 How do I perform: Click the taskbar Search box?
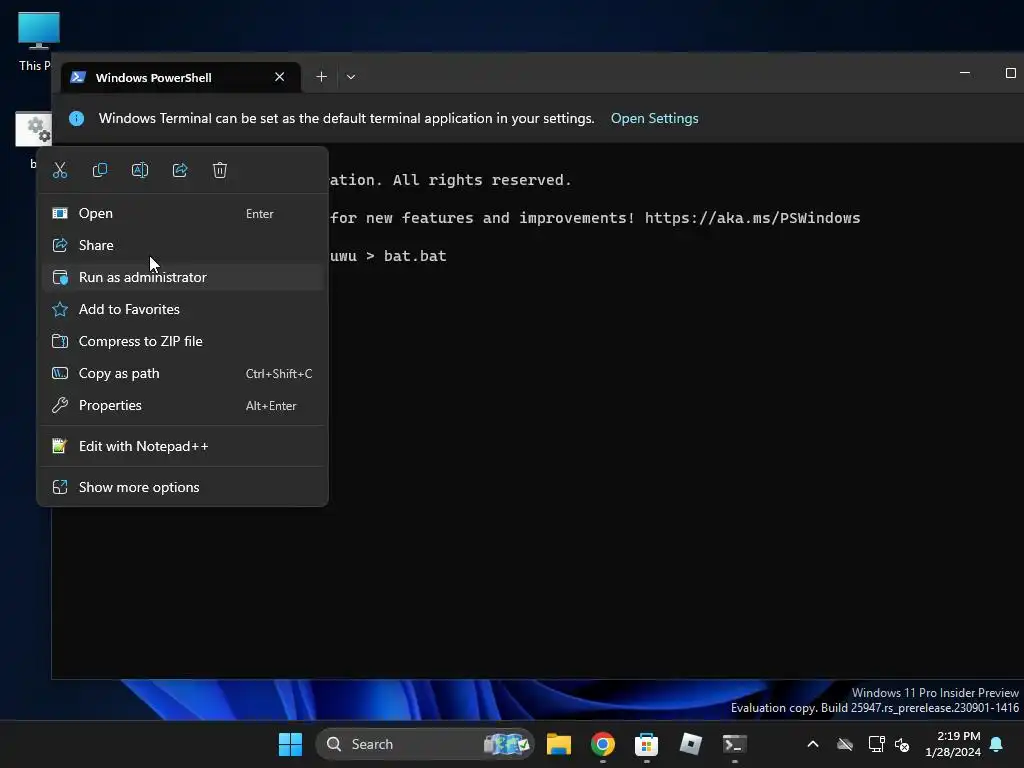click(425, 744)
